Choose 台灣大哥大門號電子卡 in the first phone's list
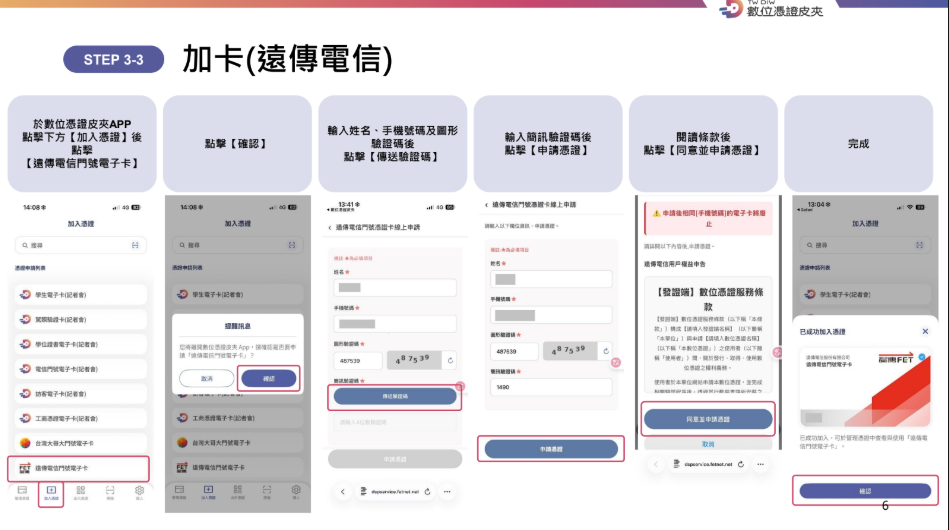The height and width of the screenshot is (530, 949). pos(79,441)
